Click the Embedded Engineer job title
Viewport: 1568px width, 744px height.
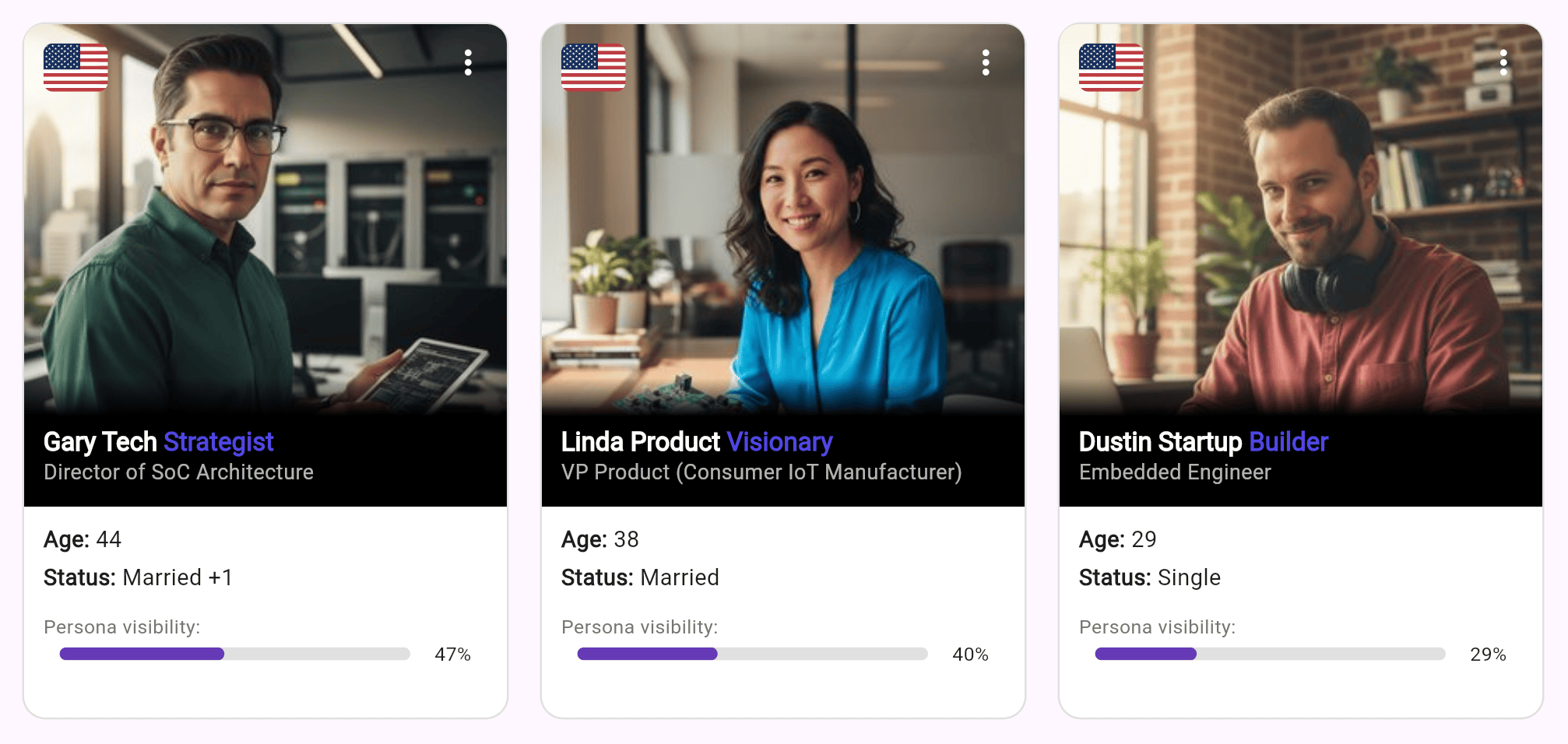point(1174,472)
